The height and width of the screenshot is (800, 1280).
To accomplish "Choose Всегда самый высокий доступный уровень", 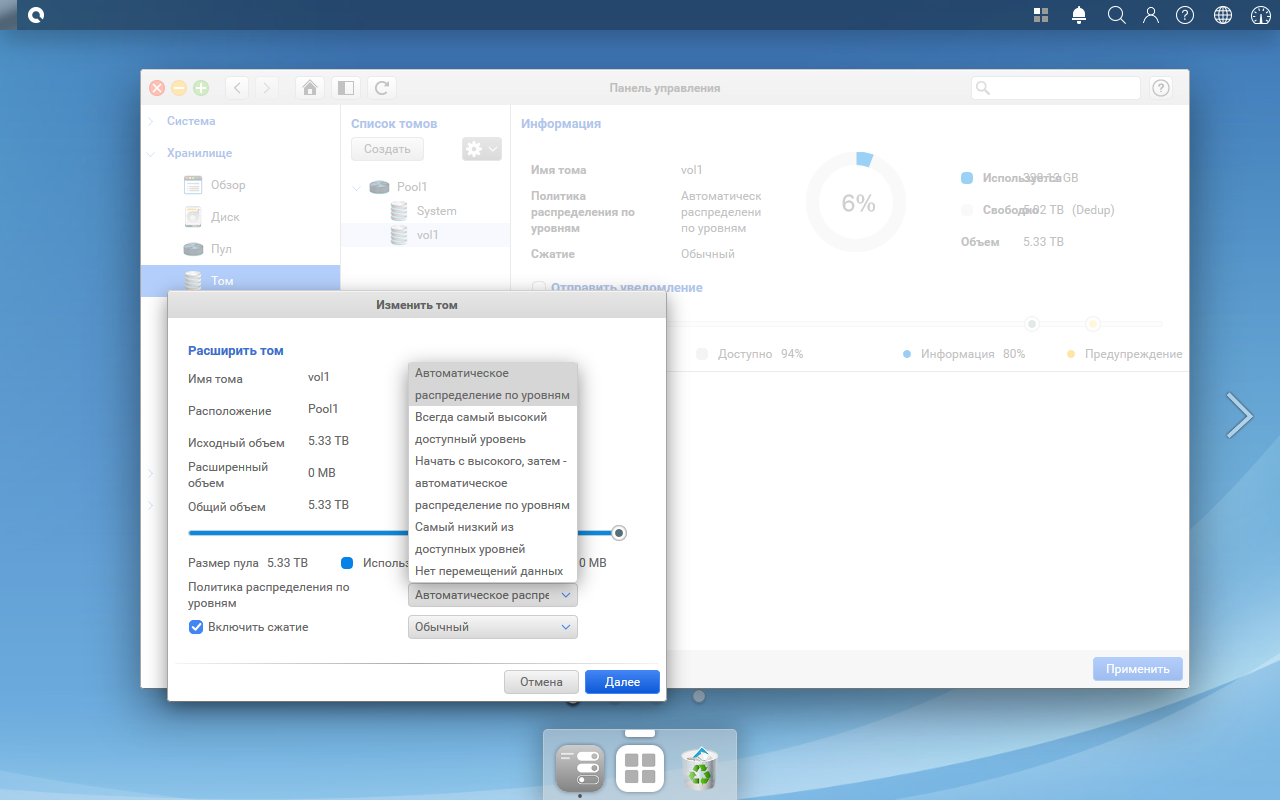I will [x=493, y=428].
